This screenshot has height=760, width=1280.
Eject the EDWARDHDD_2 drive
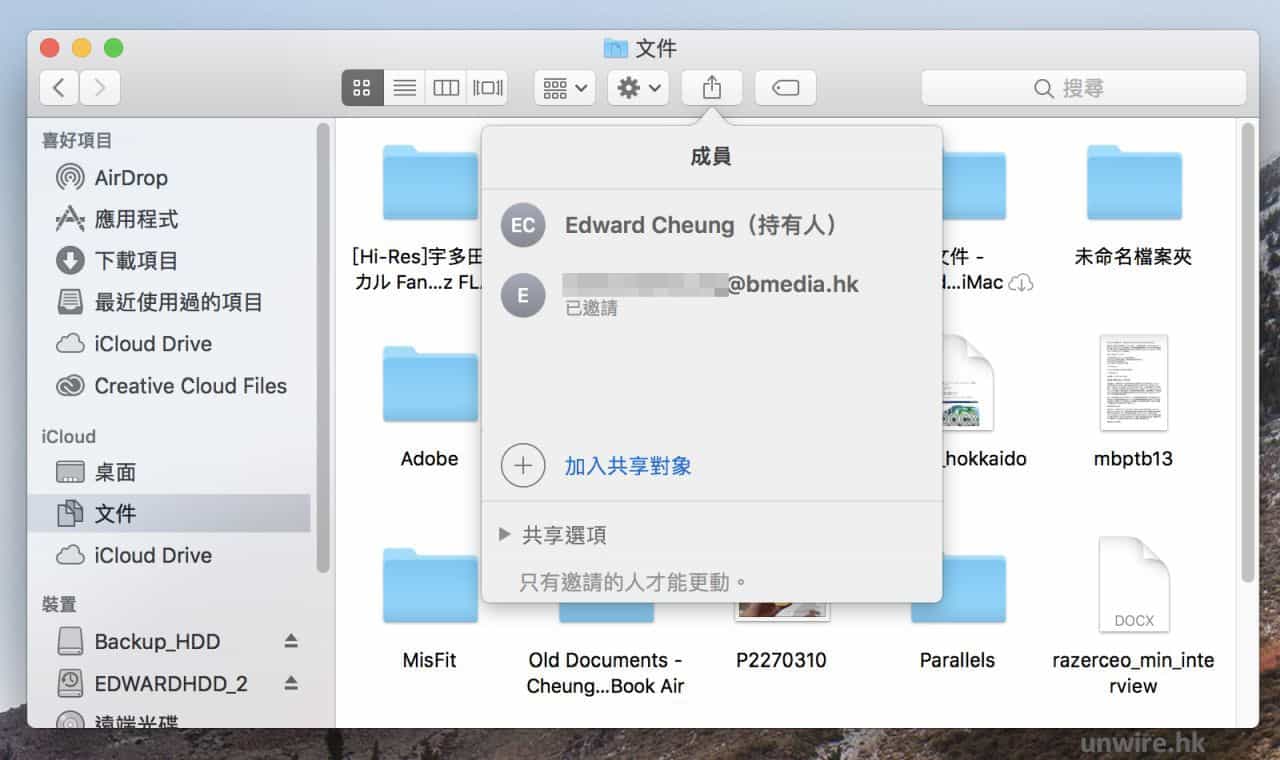pos(291,683)
